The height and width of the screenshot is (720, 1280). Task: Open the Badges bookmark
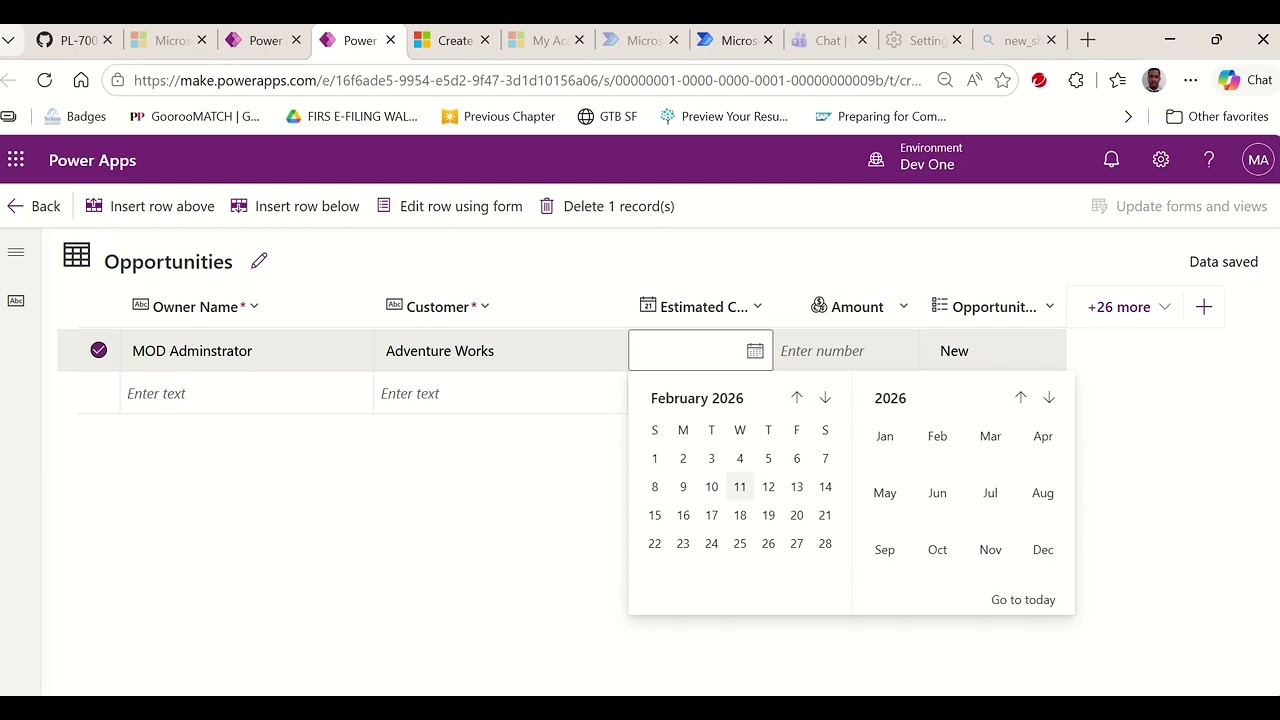pos(75,116)
